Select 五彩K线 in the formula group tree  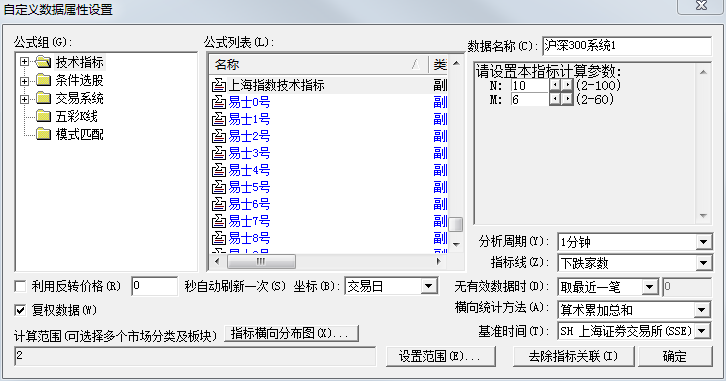(x=77, y=116)
